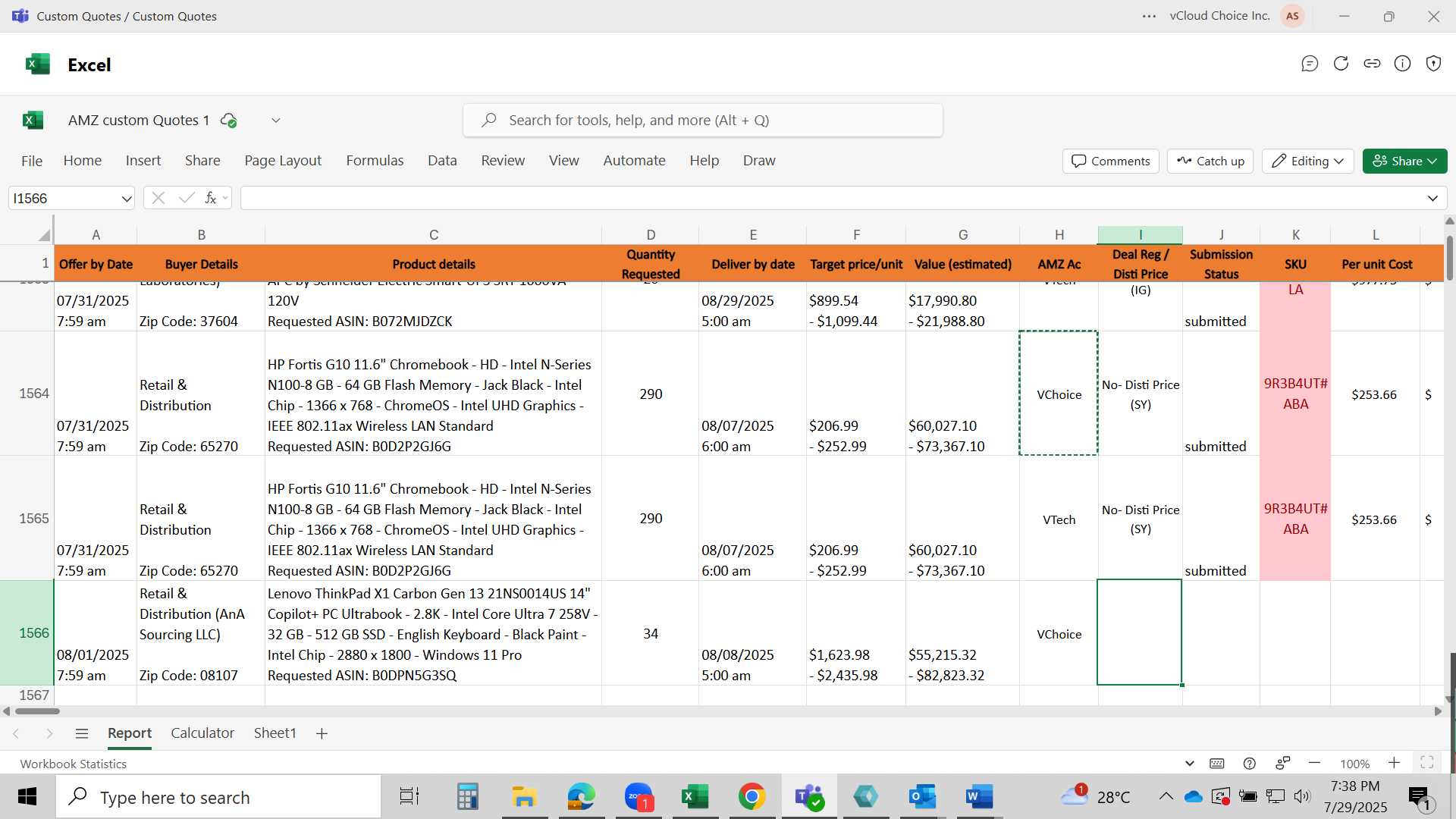Image resolution: width=1456 pixels, height=819 pixels.
Task: Click the AS profile avatar
Action: click(1293, 16)
